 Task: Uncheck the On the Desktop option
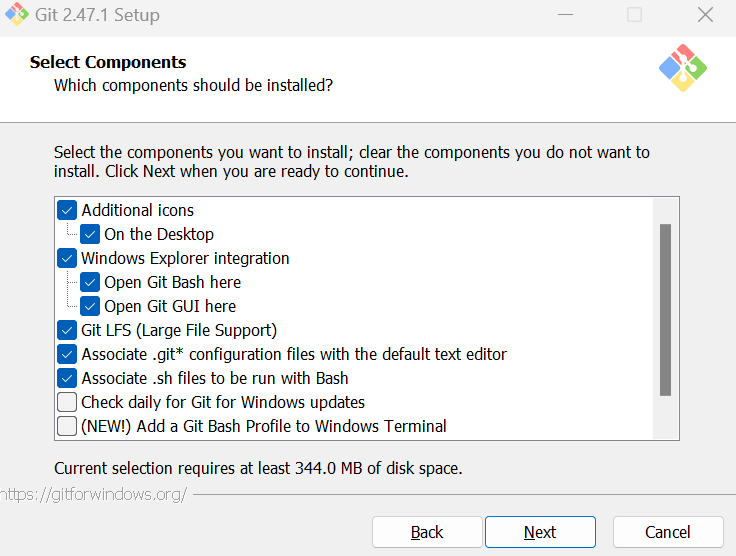tap(90, 234)
